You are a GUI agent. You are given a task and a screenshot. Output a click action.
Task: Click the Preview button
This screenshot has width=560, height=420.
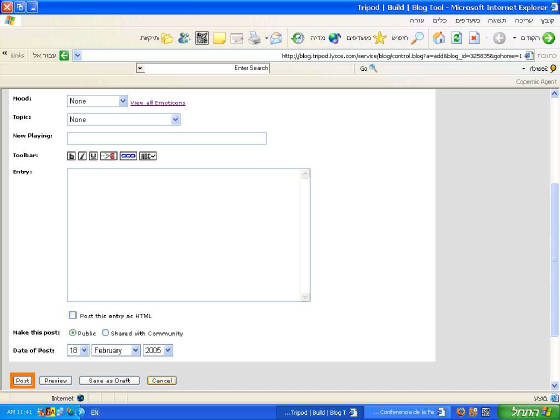pos(56,381)
